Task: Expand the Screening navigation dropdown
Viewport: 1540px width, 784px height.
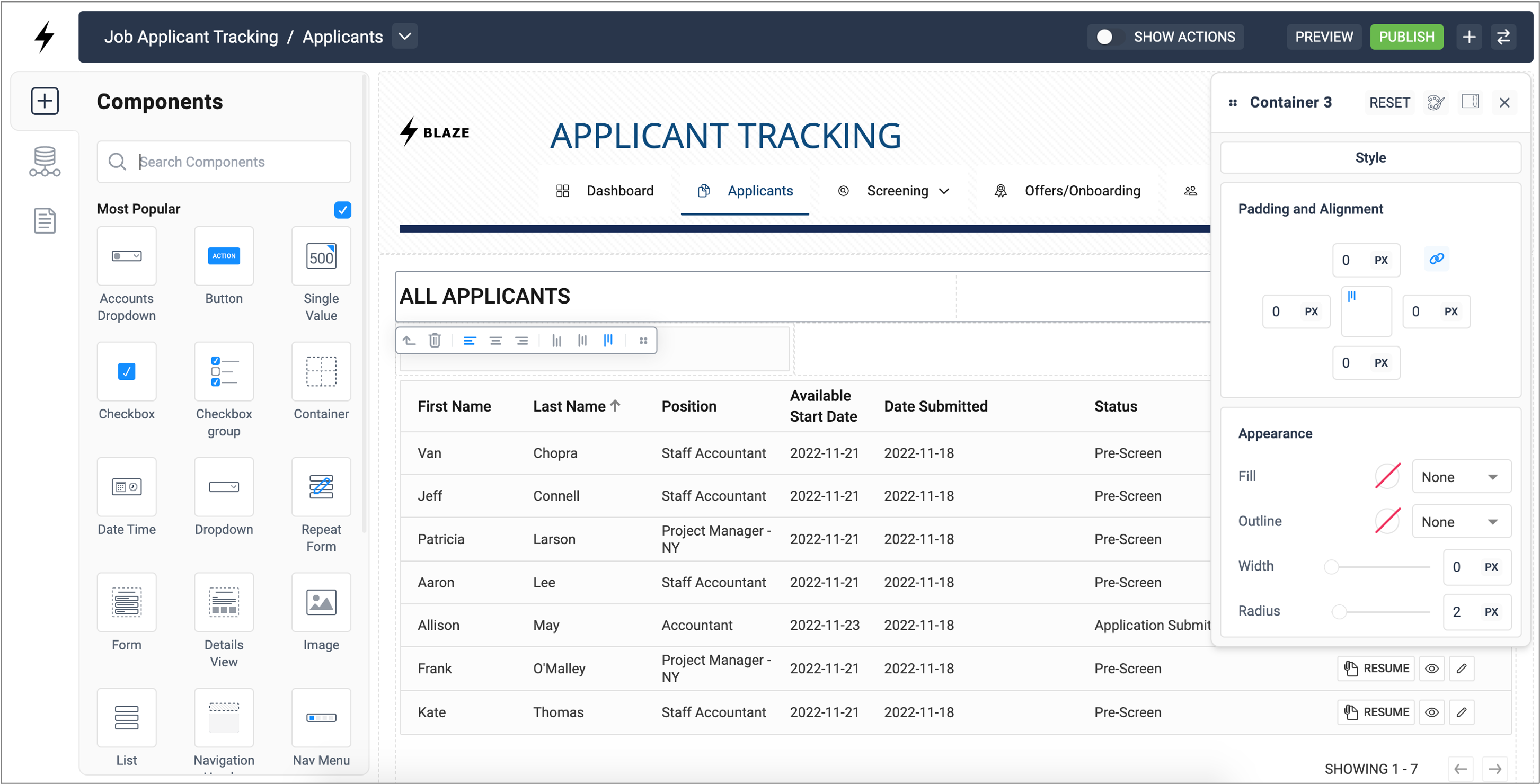Action: [944, 191]
